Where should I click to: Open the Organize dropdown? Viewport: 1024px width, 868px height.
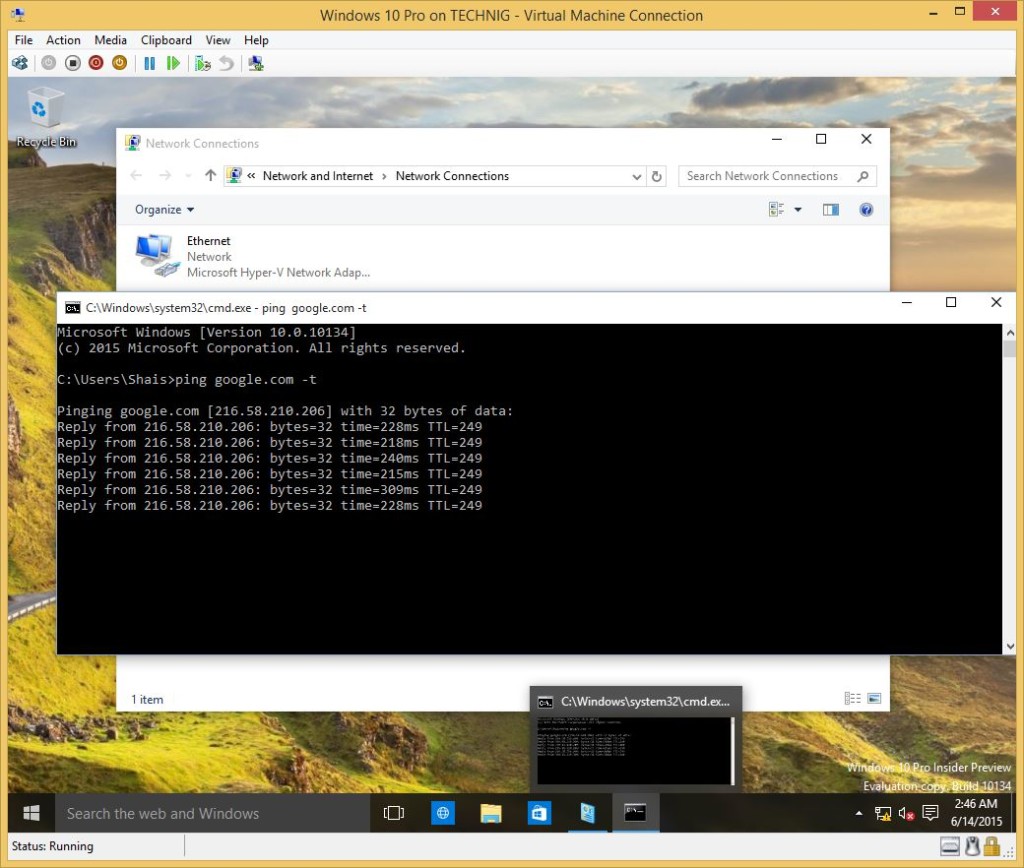(x=163, y=209)
